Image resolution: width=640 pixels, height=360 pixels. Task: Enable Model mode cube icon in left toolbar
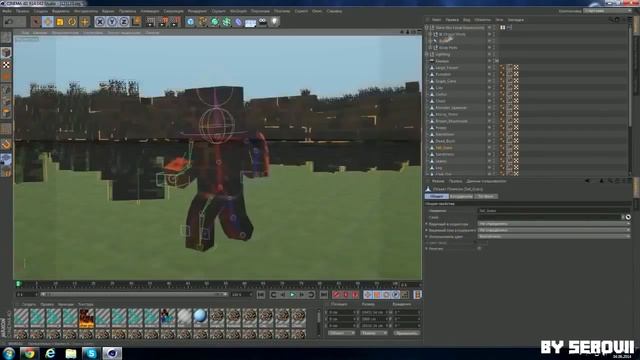tap(6, 53)
